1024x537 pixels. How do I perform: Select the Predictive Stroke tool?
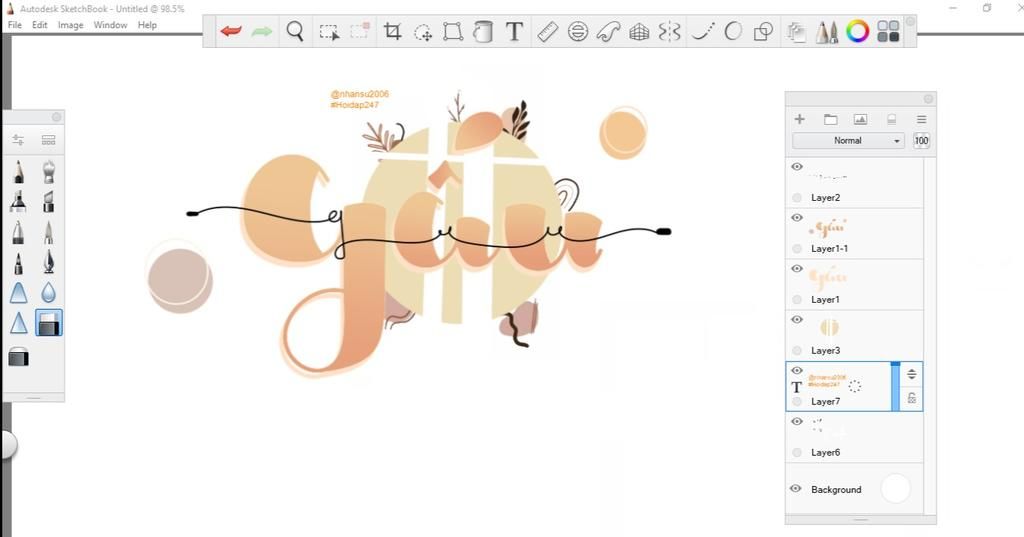point(733,31)
